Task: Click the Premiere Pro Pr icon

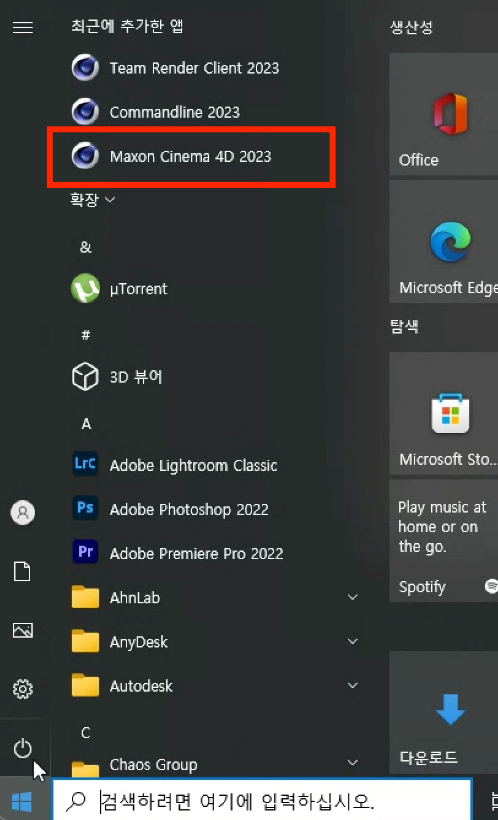Action: click(85, 552)
